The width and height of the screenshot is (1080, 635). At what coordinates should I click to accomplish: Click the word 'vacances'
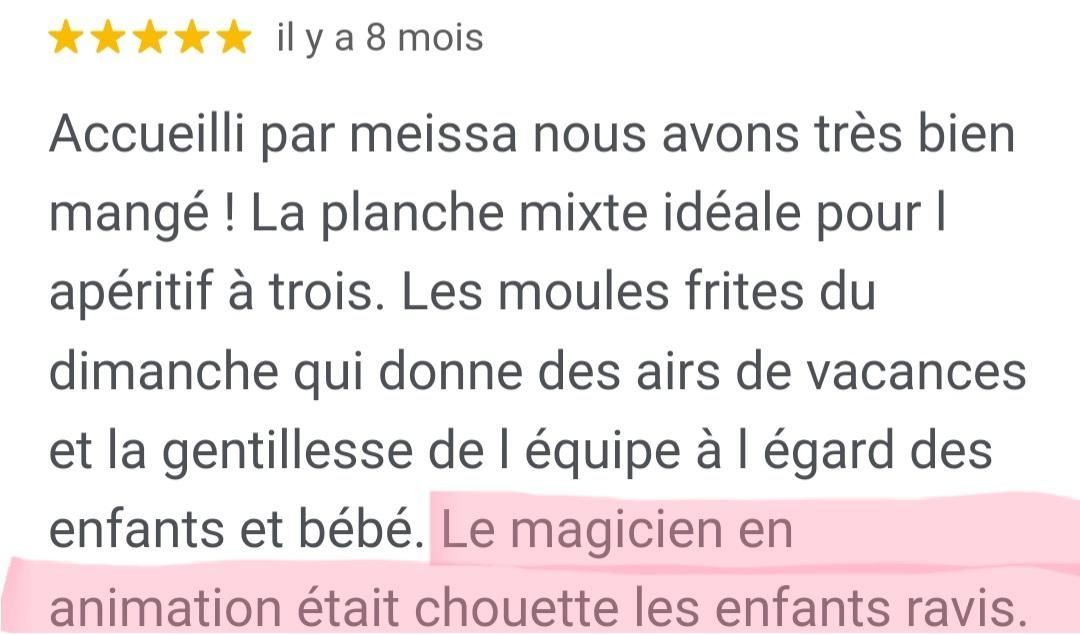pos(916,372)
